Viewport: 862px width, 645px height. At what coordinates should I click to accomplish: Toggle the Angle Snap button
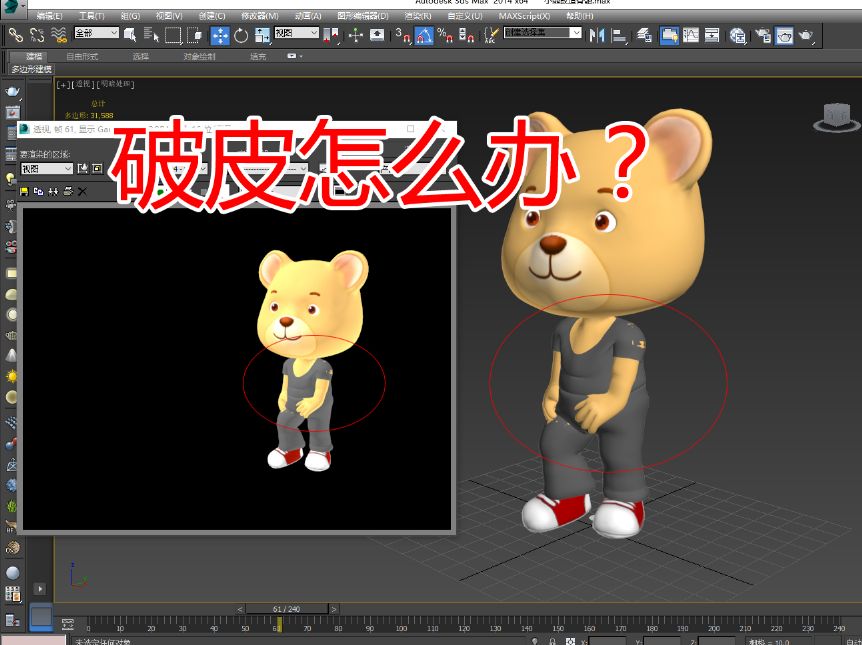424,36
